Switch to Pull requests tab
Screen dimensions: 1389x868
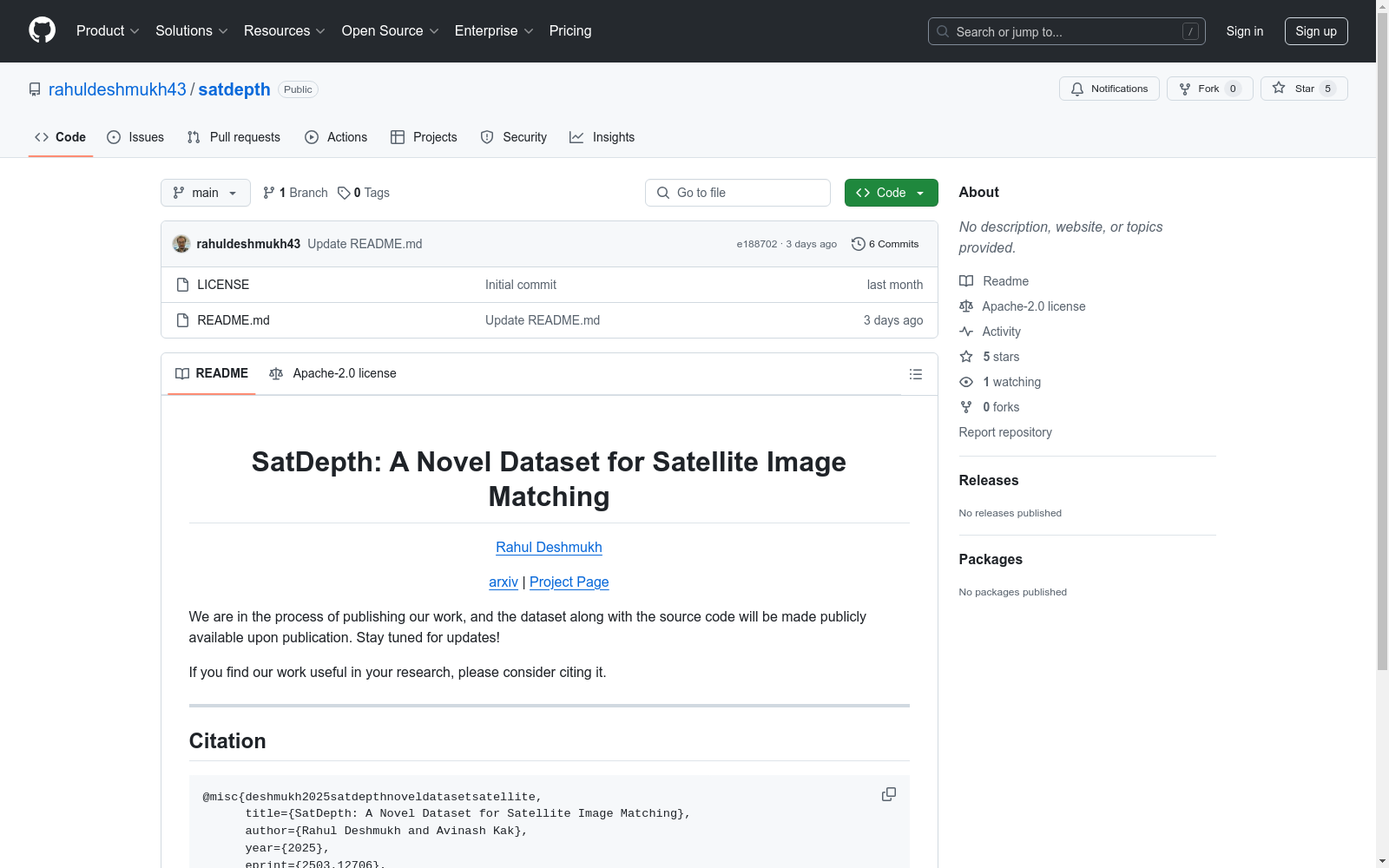[234, 137]
